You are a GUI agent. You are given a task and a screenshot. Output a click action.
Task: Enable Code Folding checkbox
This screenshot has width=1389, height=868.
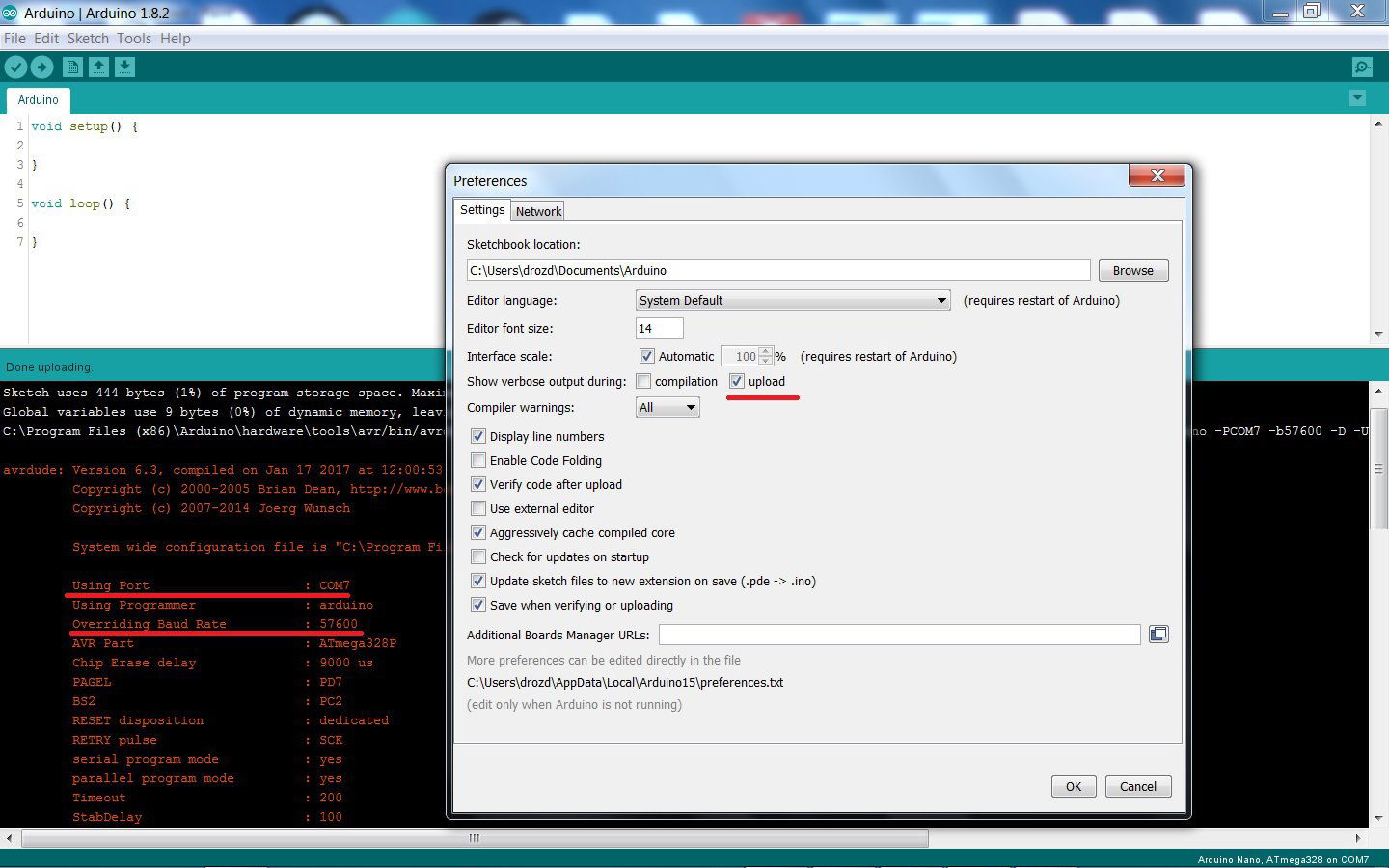[x=477, y=460]
